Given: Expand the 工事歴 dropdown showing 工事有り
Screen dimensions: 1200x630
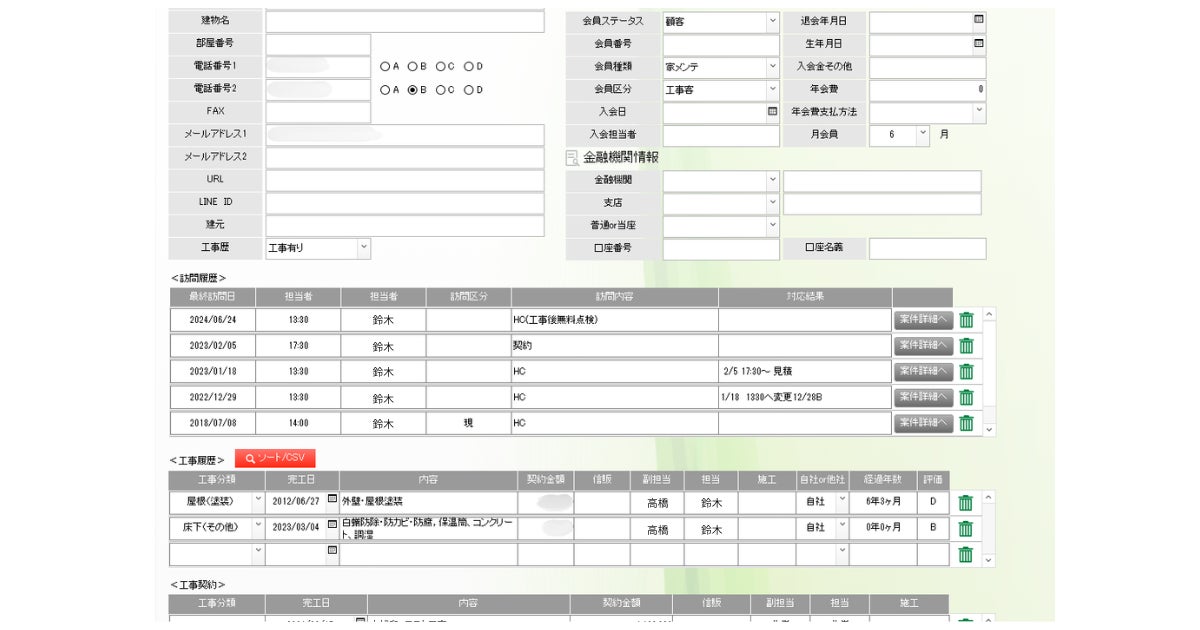Looking at the screenshot, I should tap(363, 248).
